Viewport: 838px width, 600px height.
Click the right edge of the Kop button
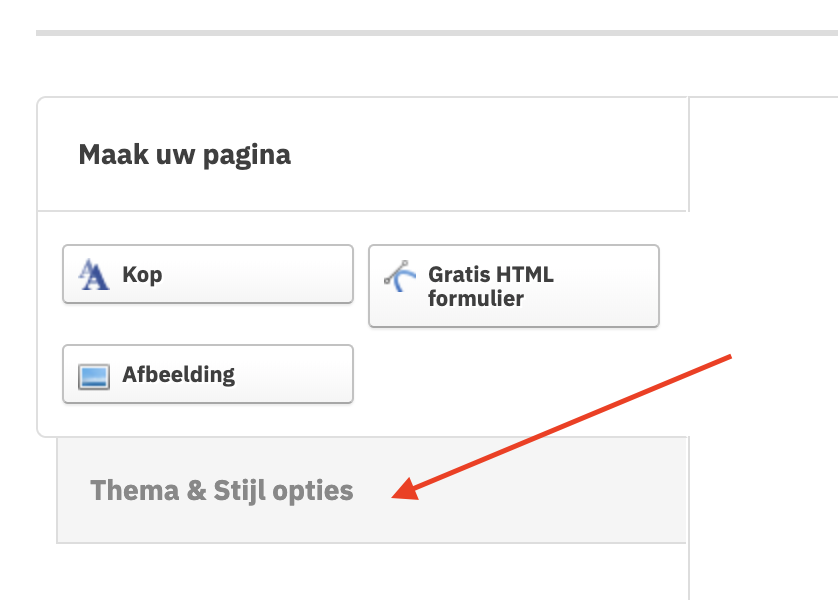350,274
